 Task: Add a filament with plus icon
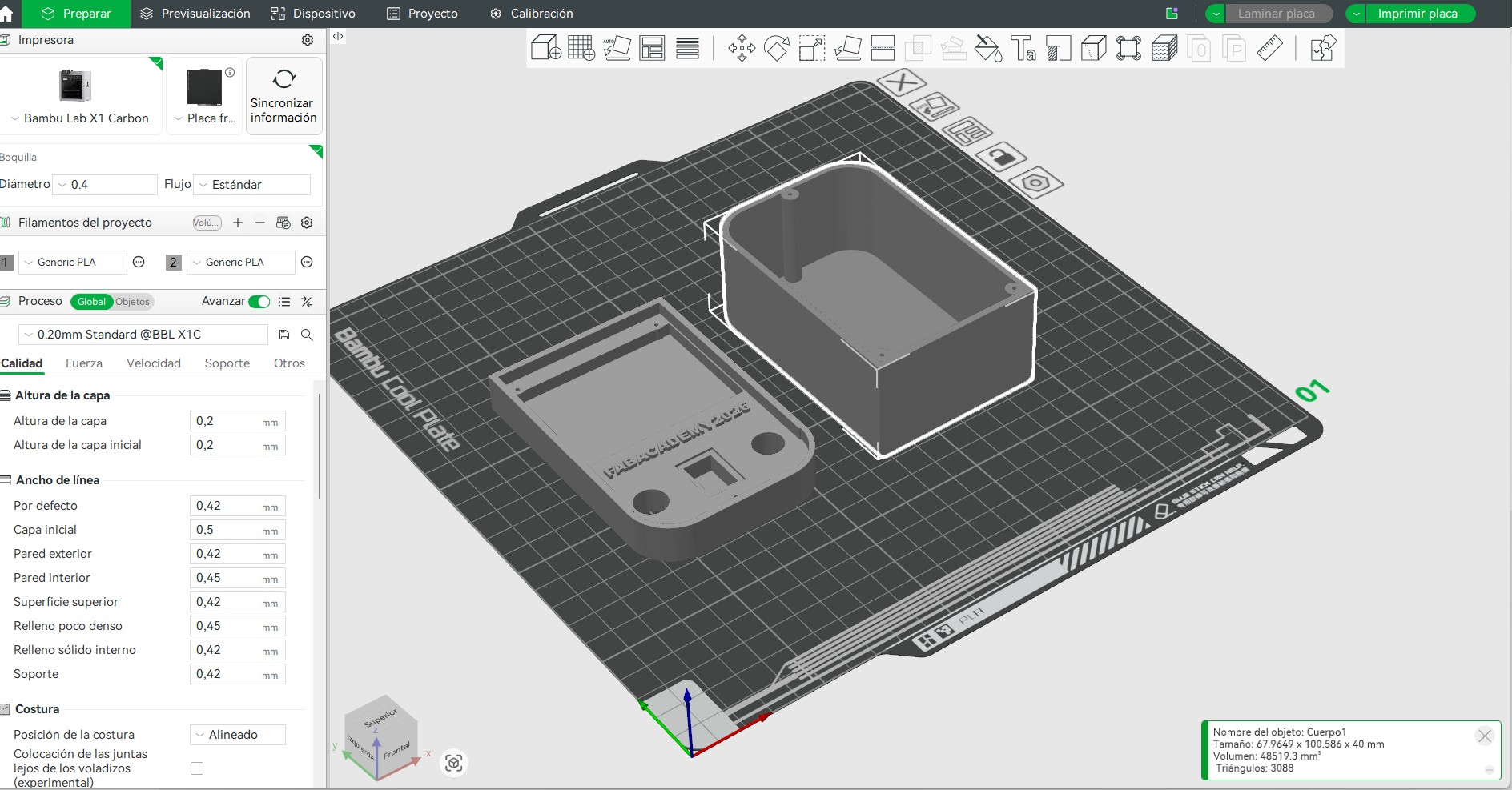coord(238,223)
